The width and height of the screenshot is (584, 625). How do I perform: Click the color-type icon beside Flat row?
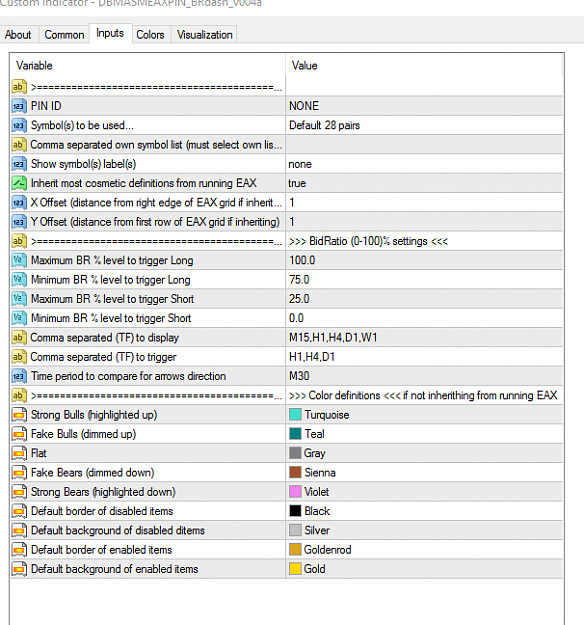tap(19, 453)
